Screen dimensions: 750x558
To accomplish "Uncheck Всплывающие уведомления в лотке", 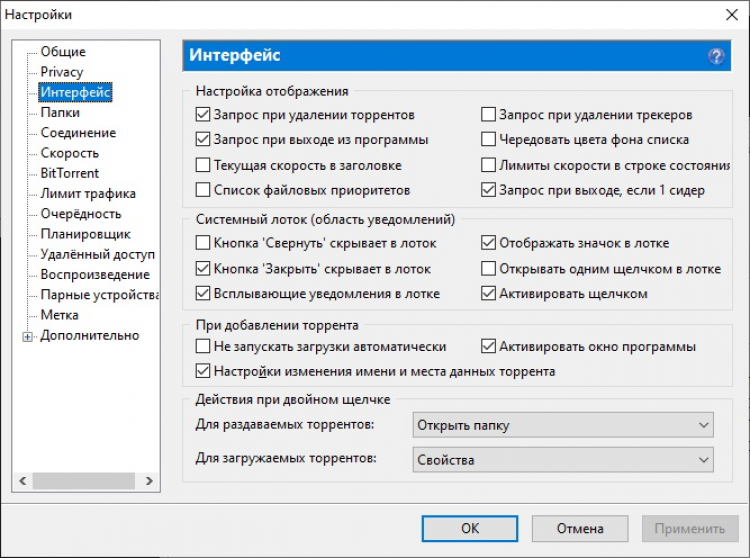I will [x=204, y=294].
